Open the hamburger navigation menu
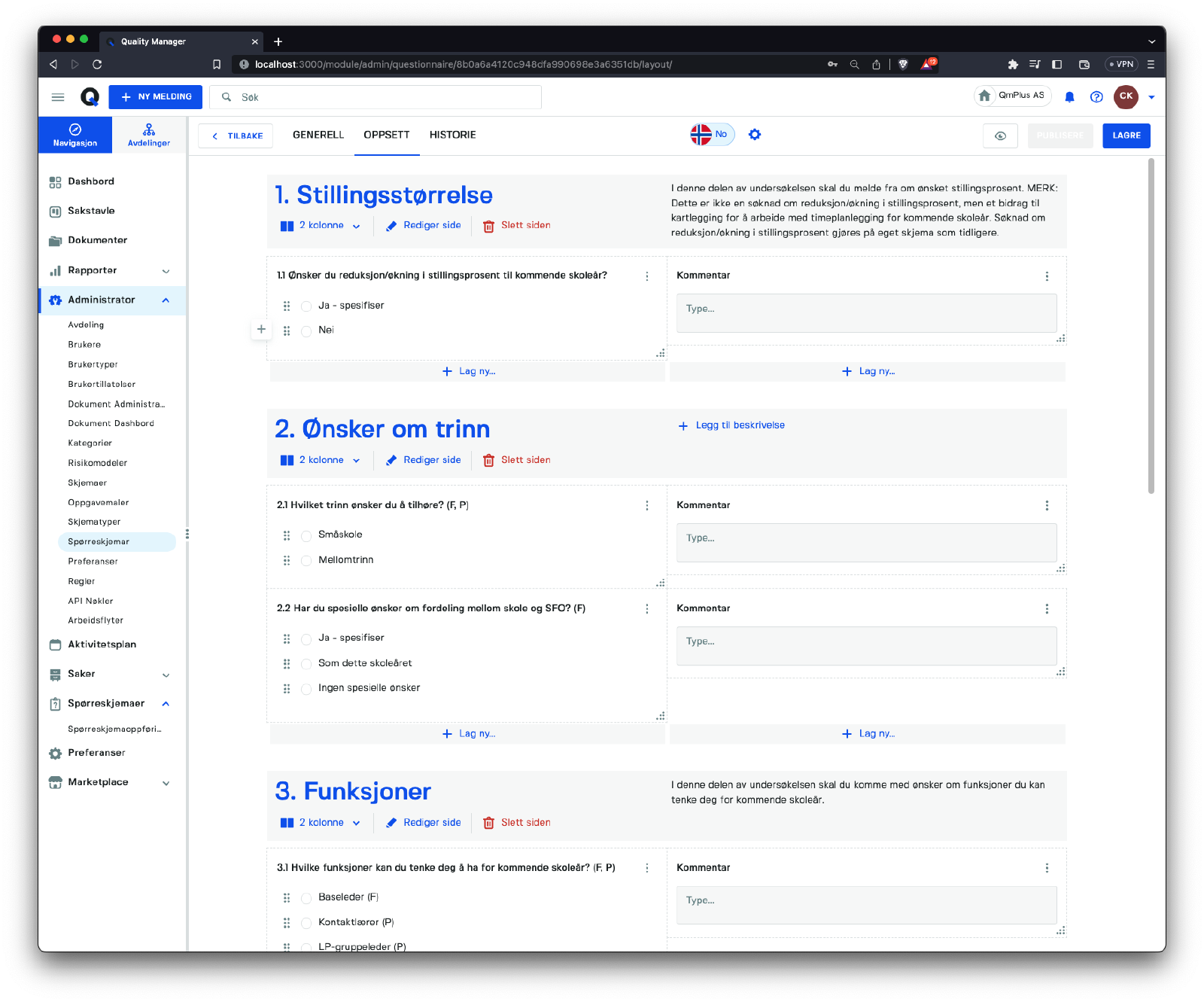The width and height of the screenshot is (1204, 1002). [x=58, y=97]
